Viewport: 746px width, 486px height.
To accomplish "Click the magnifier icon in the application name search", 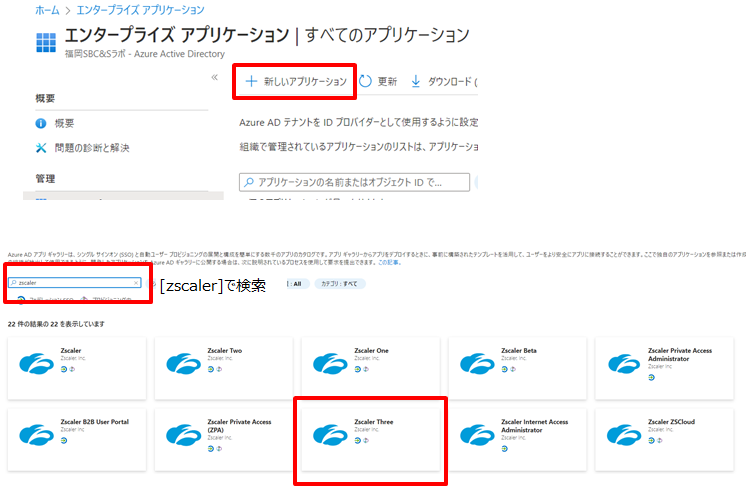I will [248, 182].
